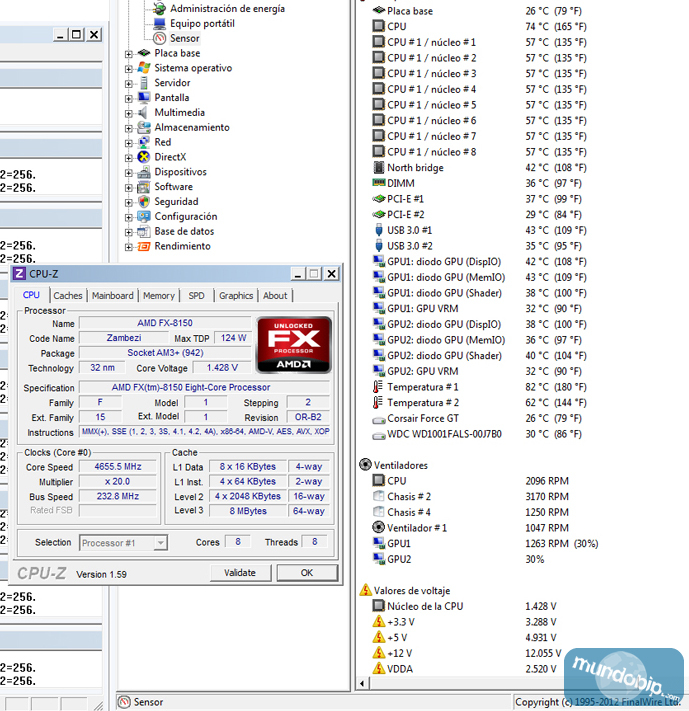Switch to the Graphics tab in CPU-Z
This screenshot has width=689, height=711.
click(x=236, y=296)
